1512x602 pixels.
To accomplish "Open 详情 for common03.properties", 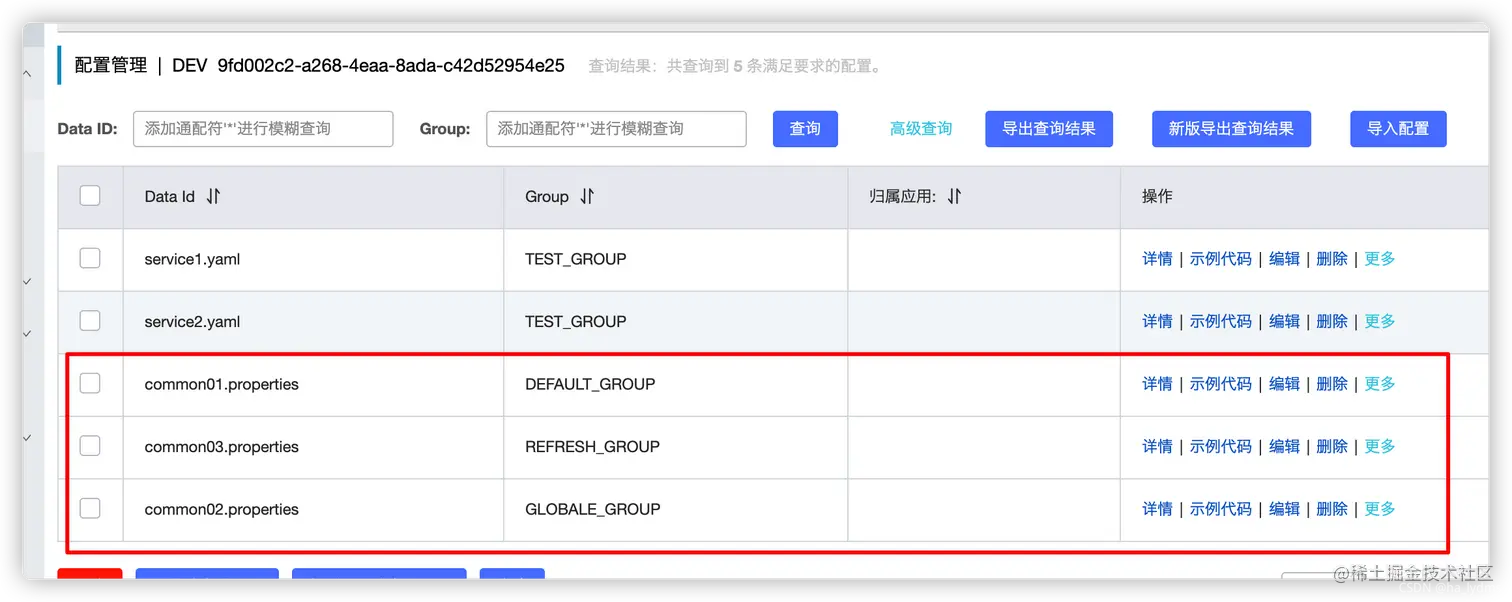I will point(1157,446).
